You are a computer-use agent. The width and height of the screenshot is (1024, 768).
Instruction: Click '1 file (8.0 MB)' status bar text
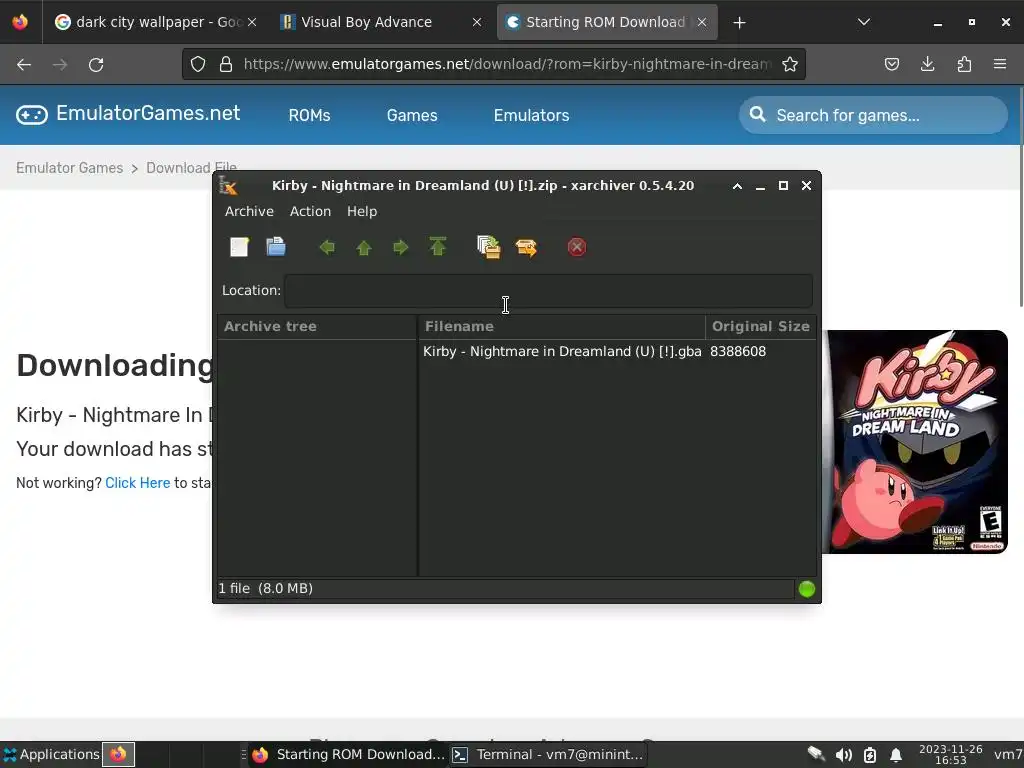[x=265, y=588]
